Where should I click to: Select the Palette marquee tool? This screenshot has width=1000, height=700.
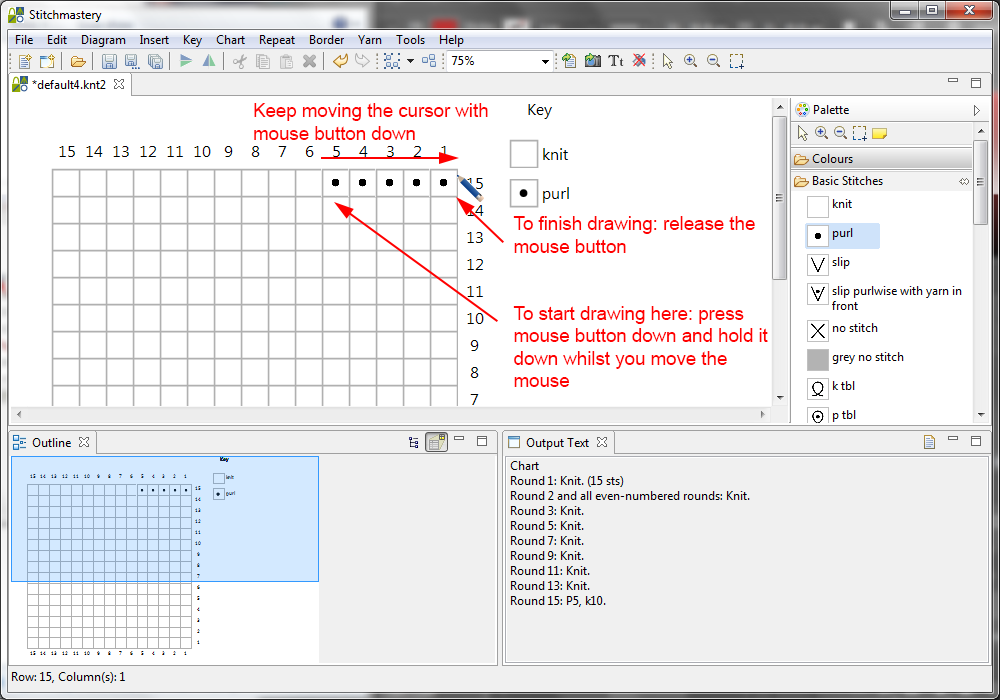click(x=860, y=133)
